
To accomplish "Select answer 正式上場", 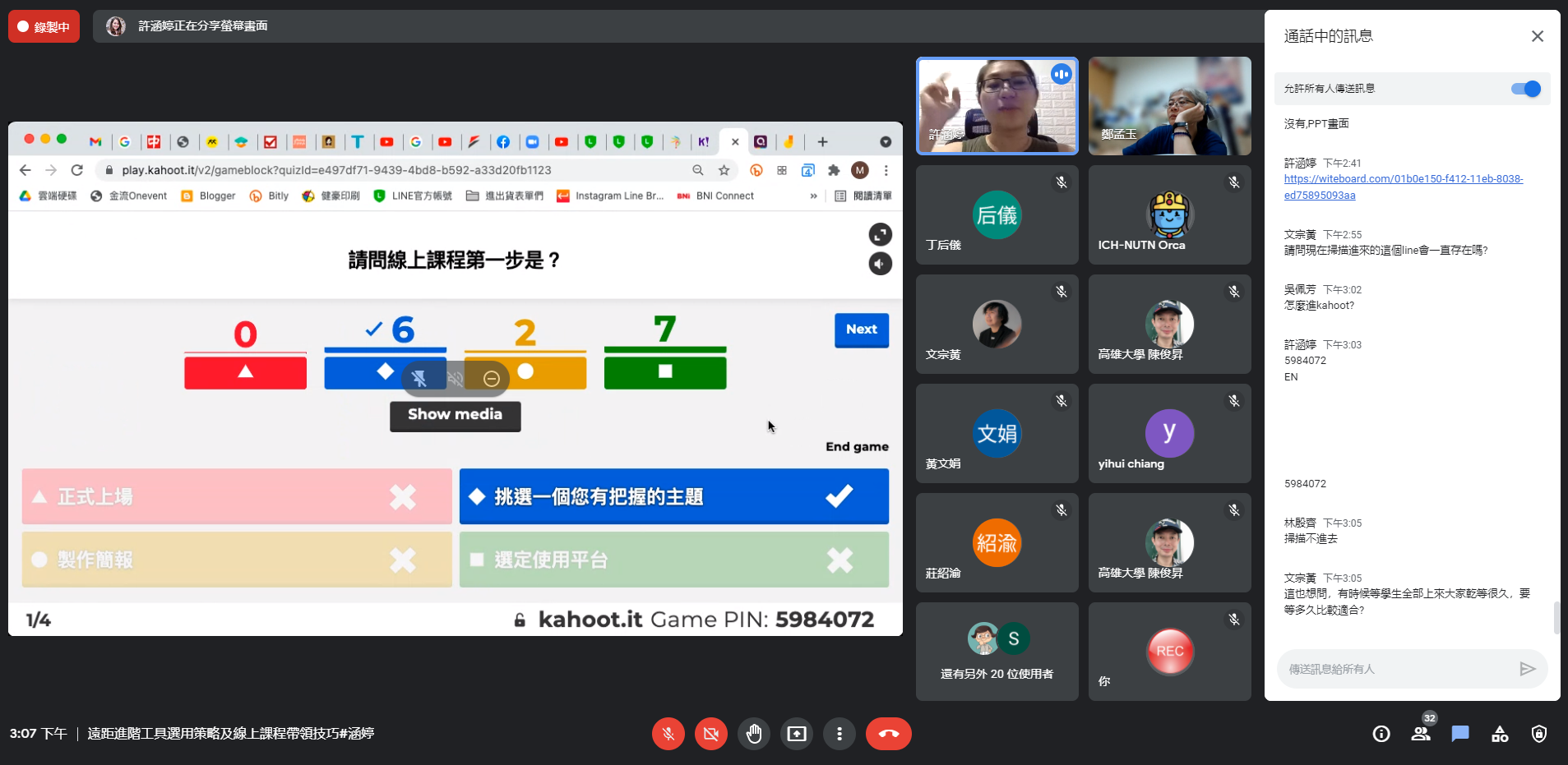I will pyautogui.click(x=237, y=496).
